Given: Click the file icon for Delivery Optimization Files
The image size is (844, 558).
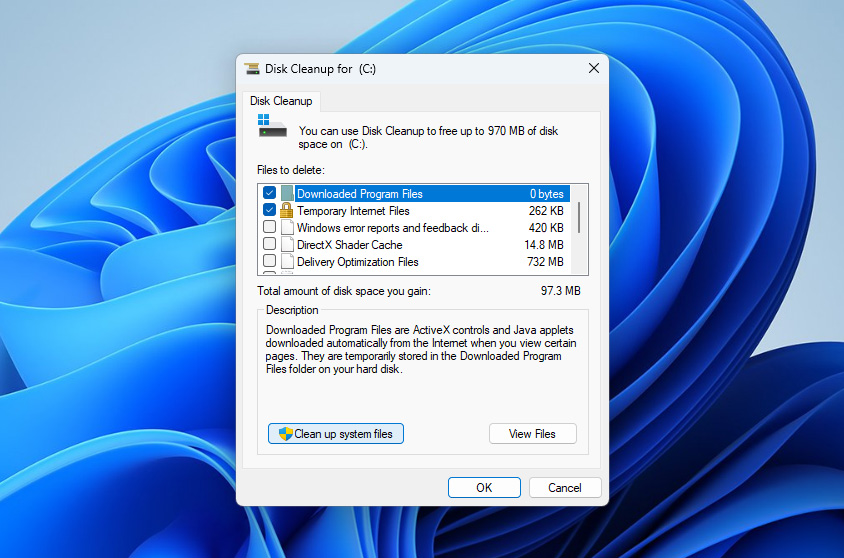Looking at the screenshot, I should click(x=287, y=262).
